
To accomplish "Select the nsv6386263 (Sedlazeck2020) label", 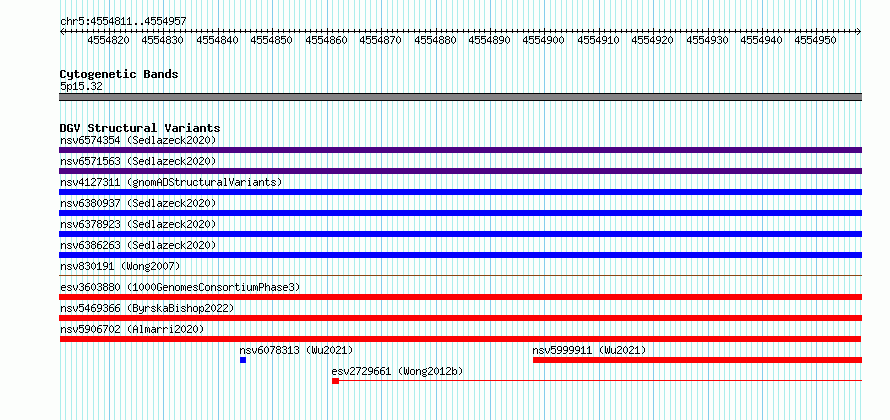I will pos(138,245).
